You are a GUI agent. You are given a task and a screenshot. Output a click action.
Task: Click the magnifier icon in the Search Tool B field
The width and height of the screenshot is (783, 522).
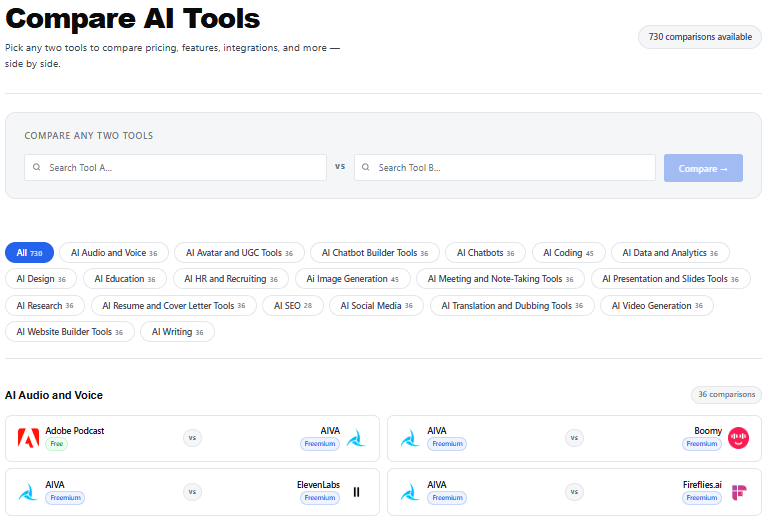366,167
